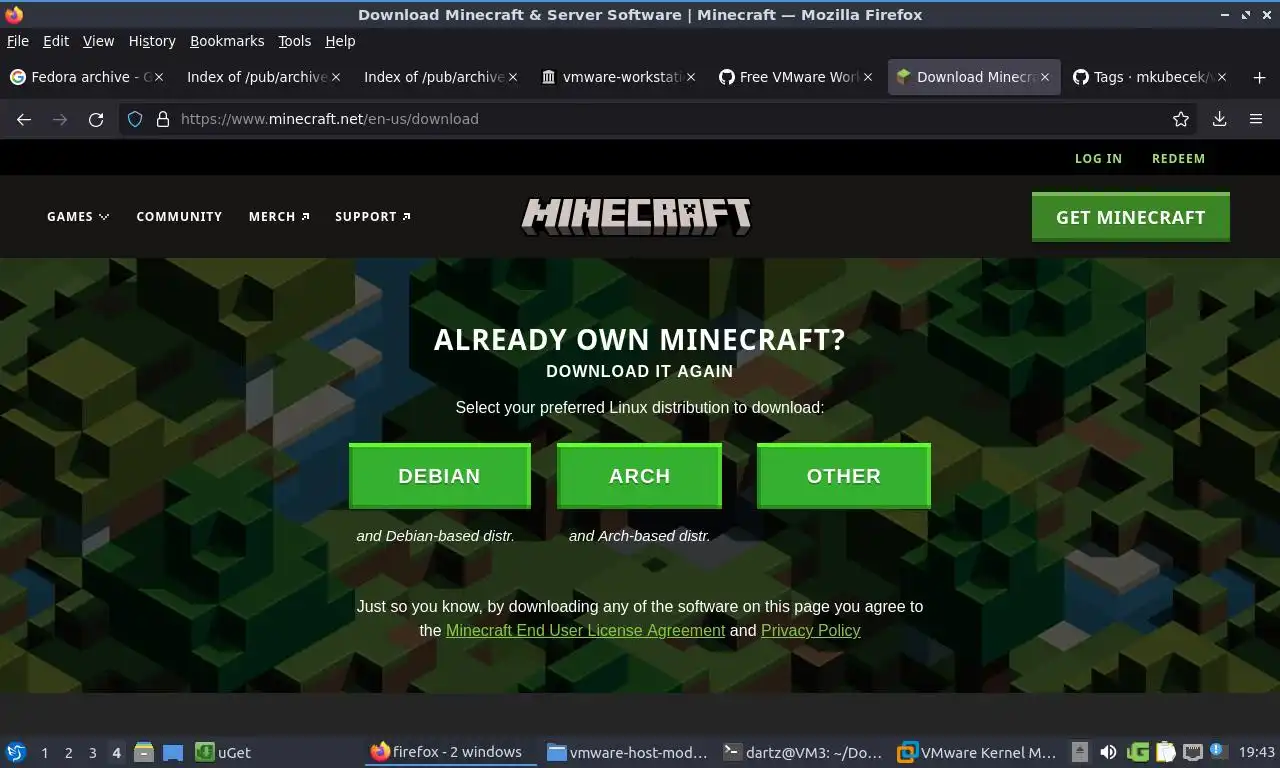Open the LXQt application menu launcher

[15, 752]
